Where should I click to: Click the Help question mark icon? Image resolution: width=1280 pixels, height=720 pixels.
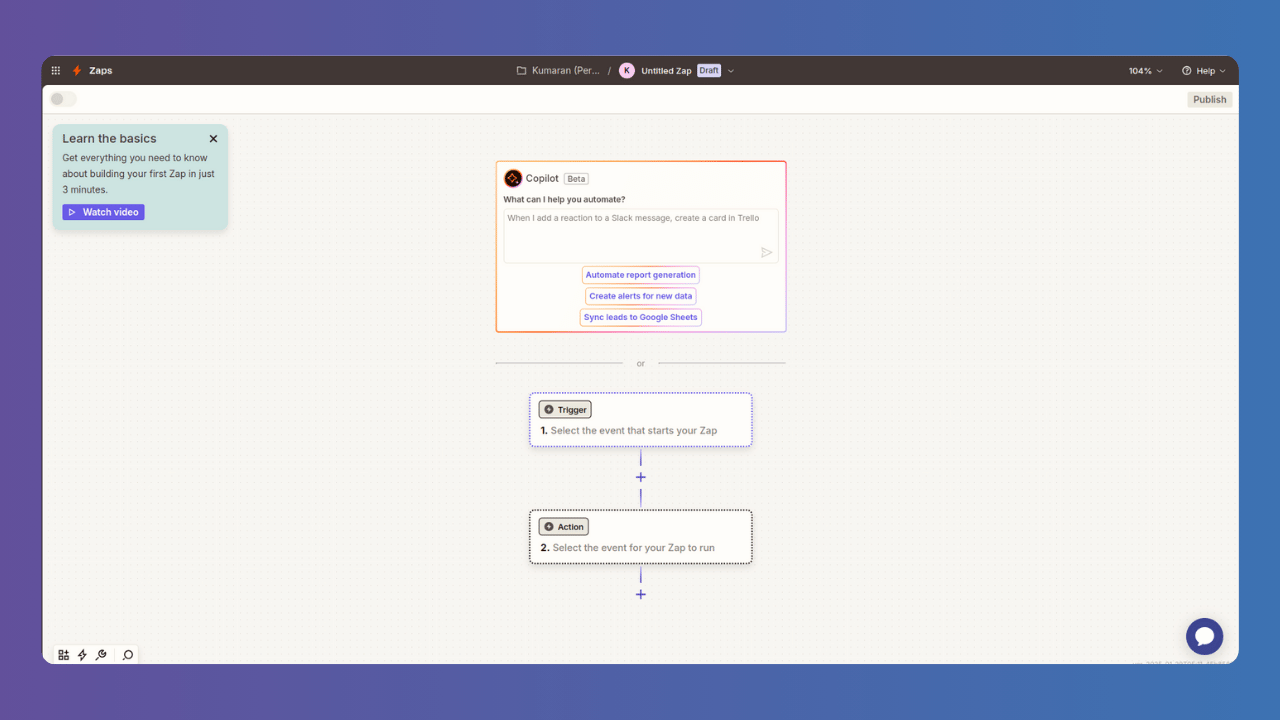1187,71
